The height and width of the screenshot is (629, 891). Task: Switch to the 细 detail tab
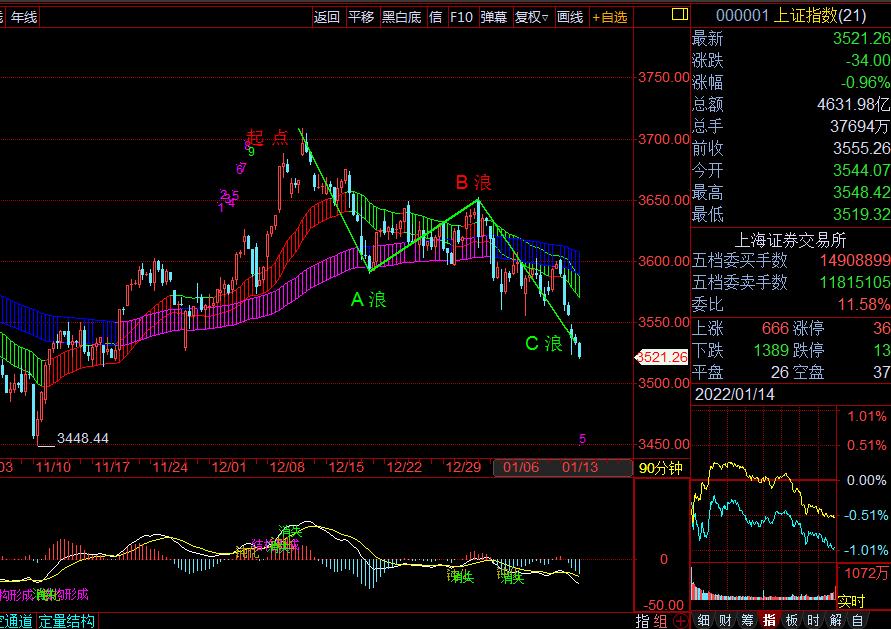click(703, 620)
